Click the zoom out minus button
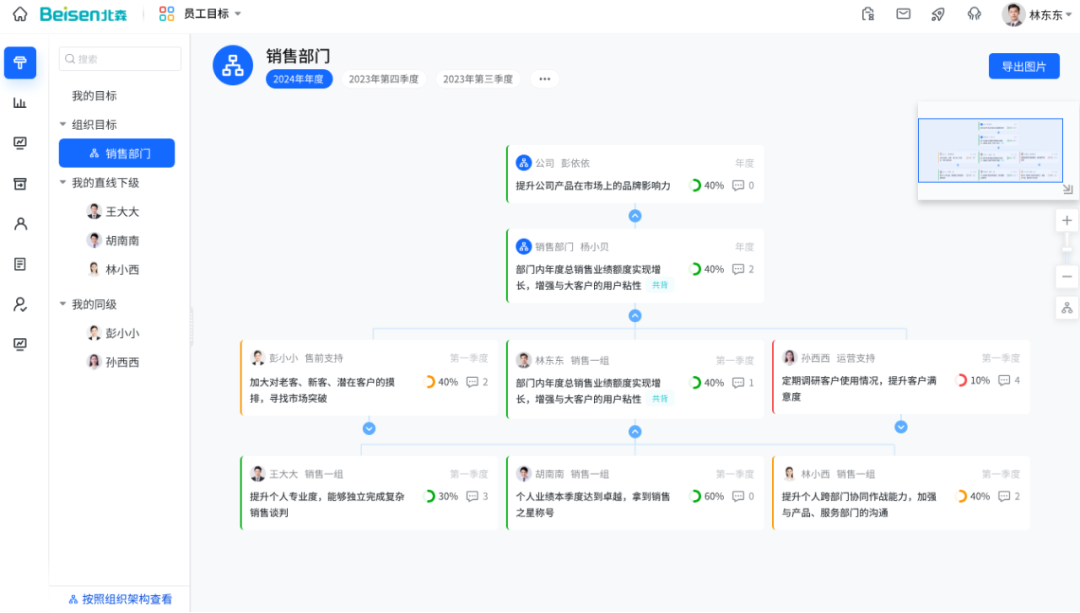This screenshot has height=613, width=1080. click(1067, 277)
